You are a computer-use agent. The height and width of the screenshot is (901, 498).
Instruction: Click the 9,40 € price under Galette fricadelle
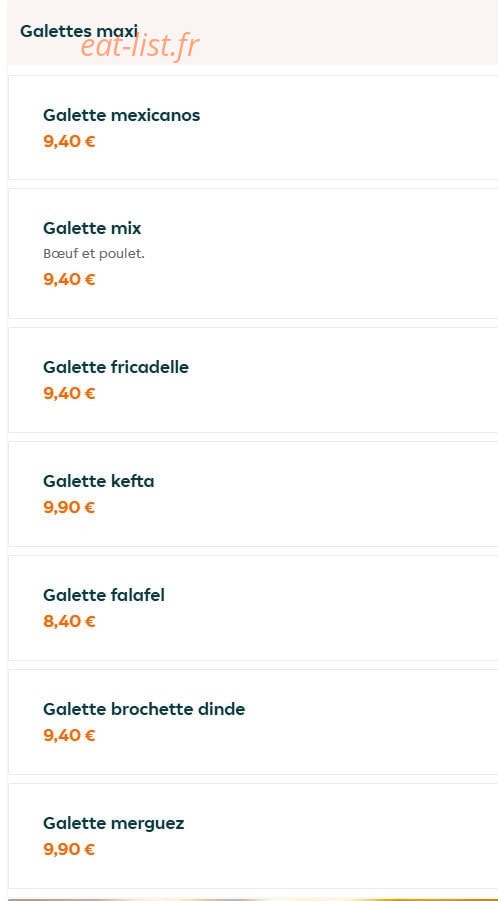[69, 394]
